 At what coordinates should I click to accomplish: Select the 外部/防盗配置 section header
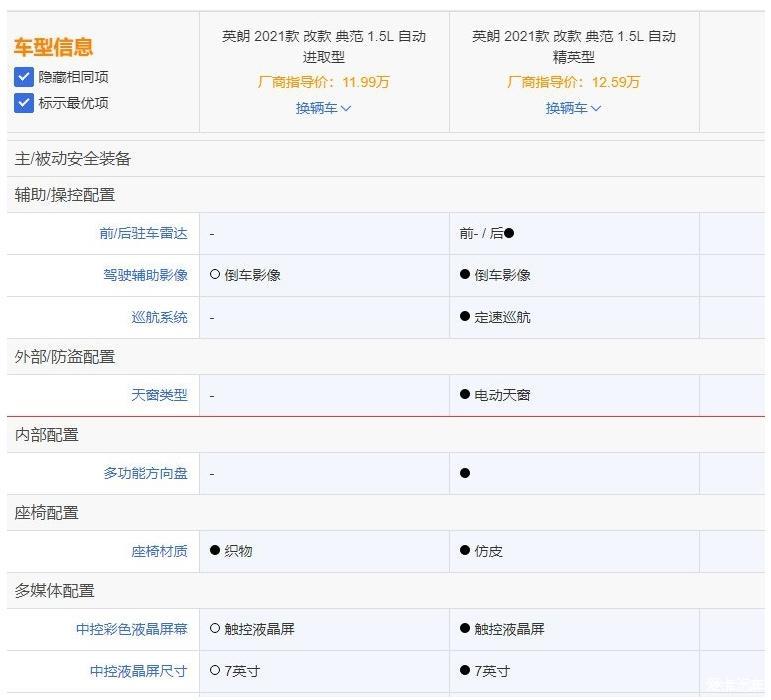(x=386, y=357)
